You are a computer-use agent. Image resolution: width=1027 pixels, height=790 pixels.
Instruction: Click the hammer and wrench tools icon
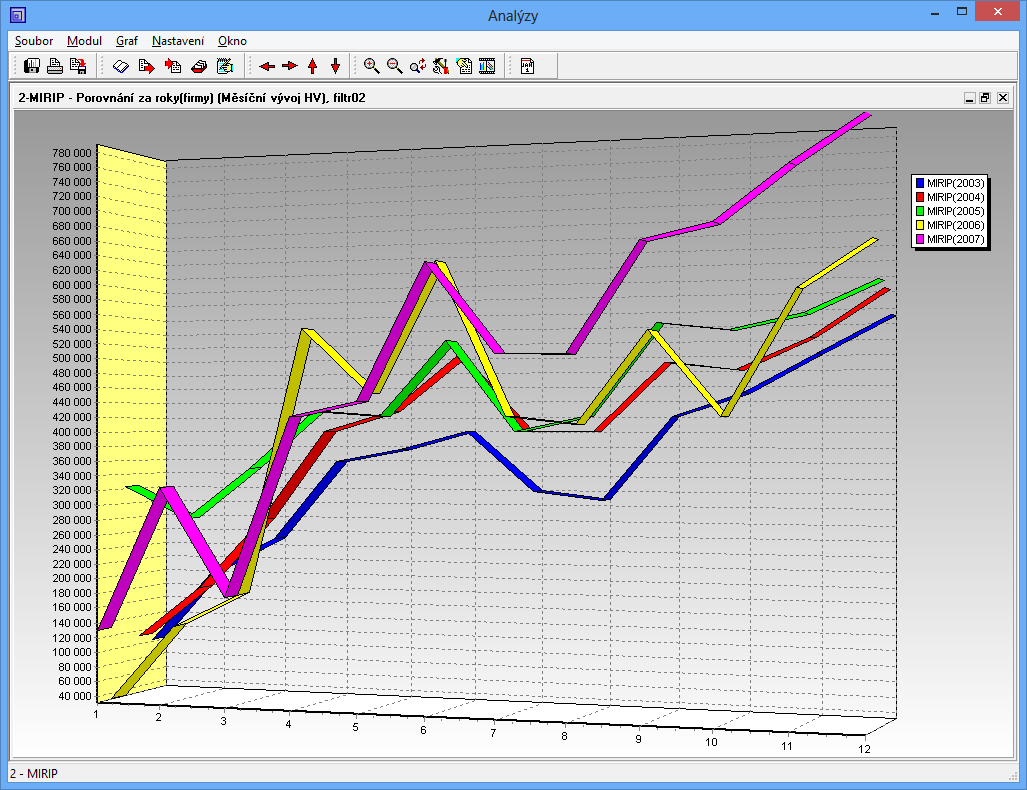click(441, 66)
